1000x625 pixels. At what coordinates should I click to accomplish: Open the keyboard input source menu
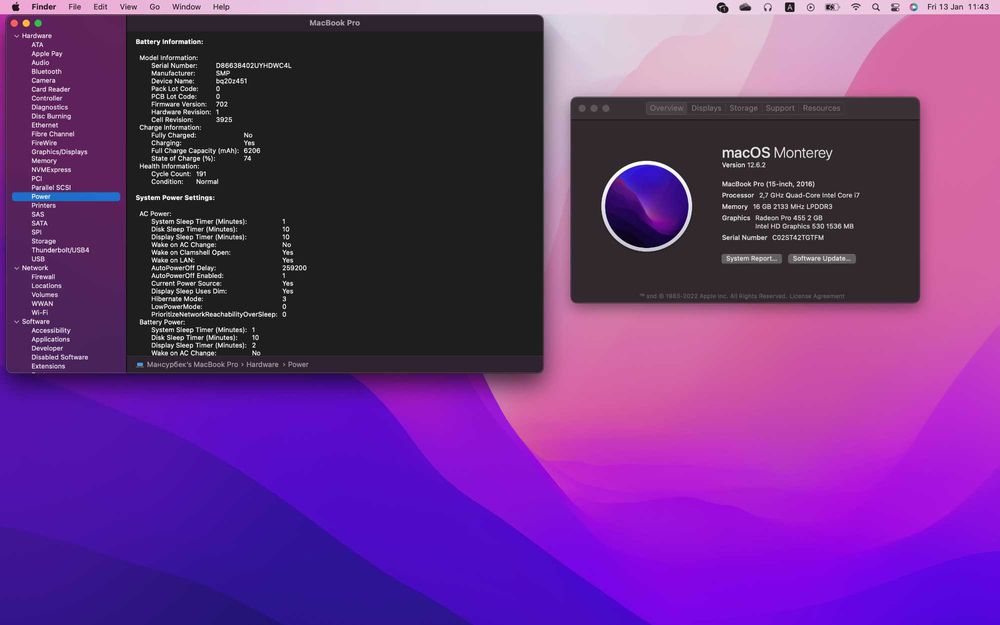tap(790, 7)
